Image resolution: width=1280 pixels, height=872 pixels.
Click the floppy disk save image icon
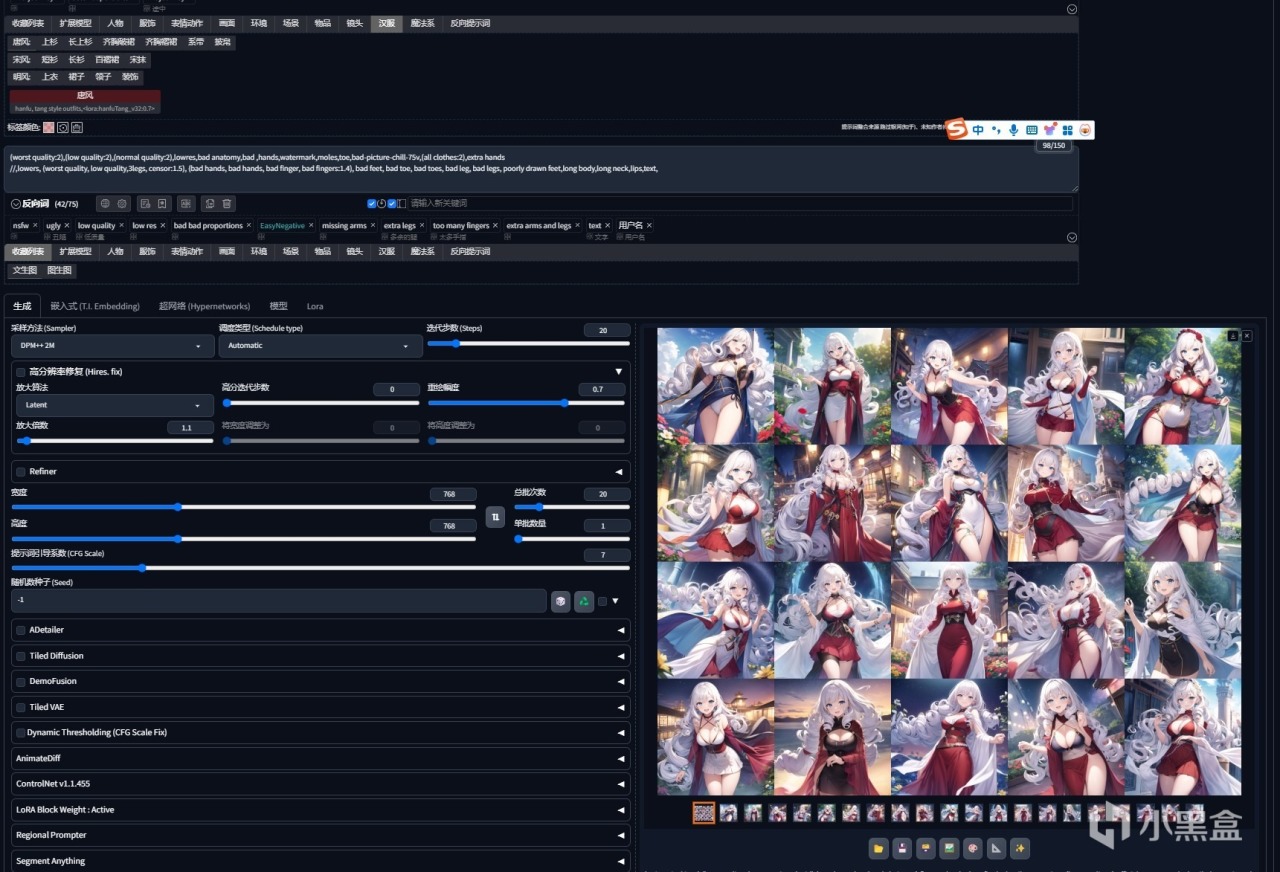tap(902, 849)
